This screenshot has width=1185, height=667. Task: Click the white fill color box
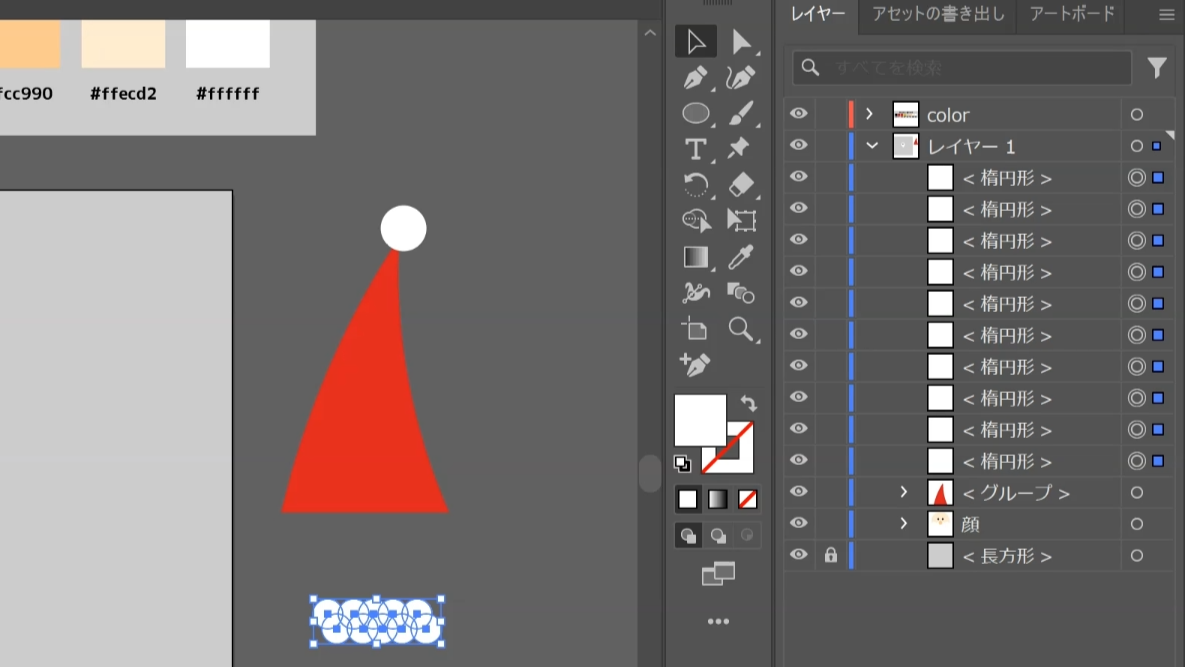699,419
